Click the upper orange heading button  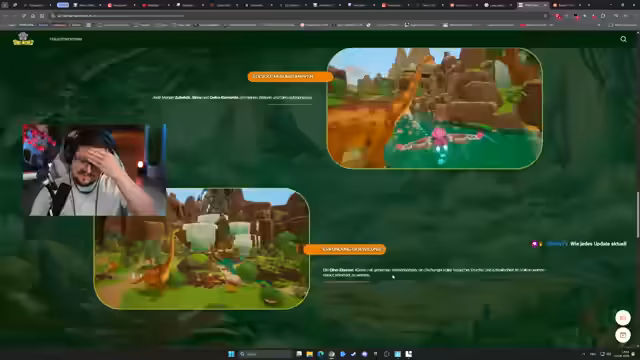point(290,76)
